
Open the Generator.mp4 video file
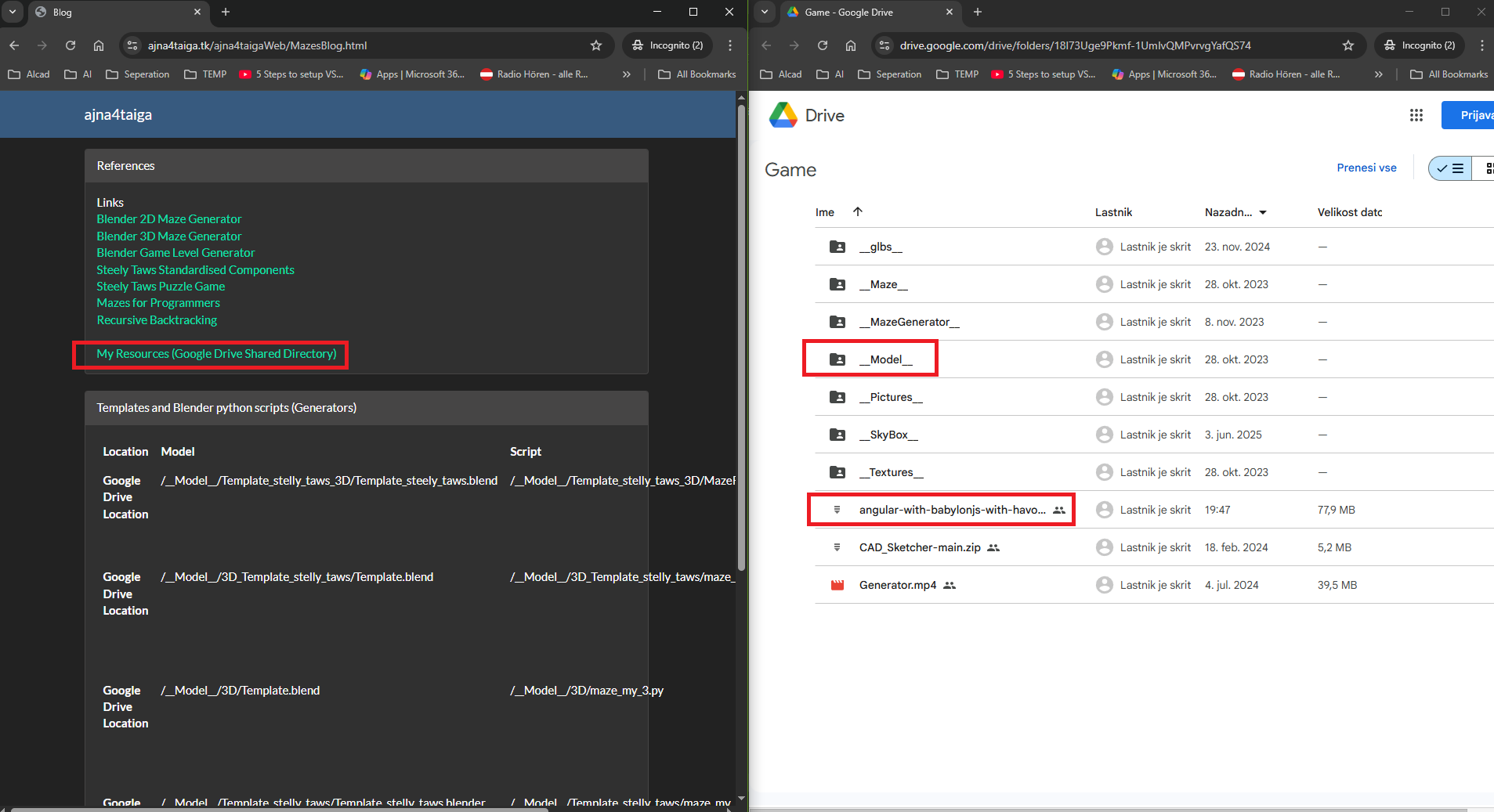(897, 585)
